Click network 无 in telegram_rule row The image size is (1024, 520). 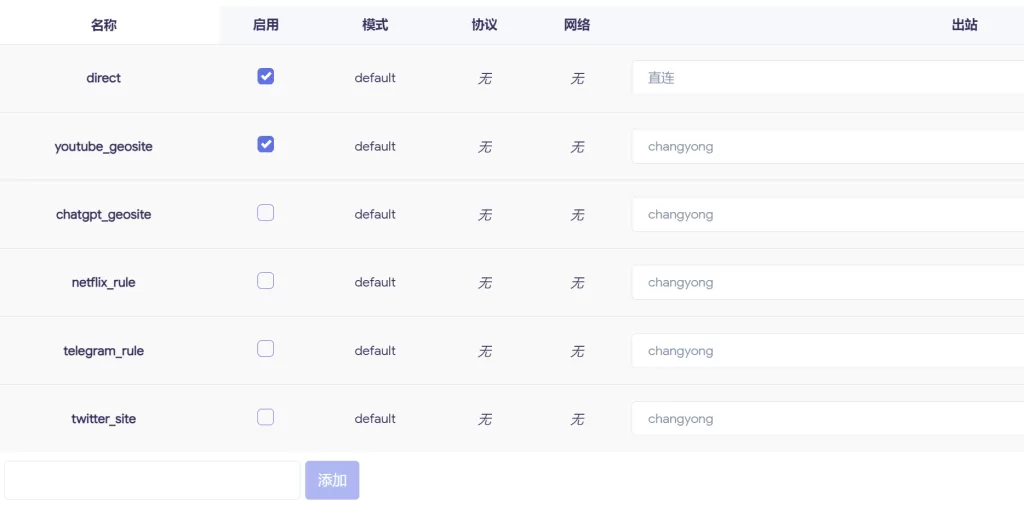point(577,351)
